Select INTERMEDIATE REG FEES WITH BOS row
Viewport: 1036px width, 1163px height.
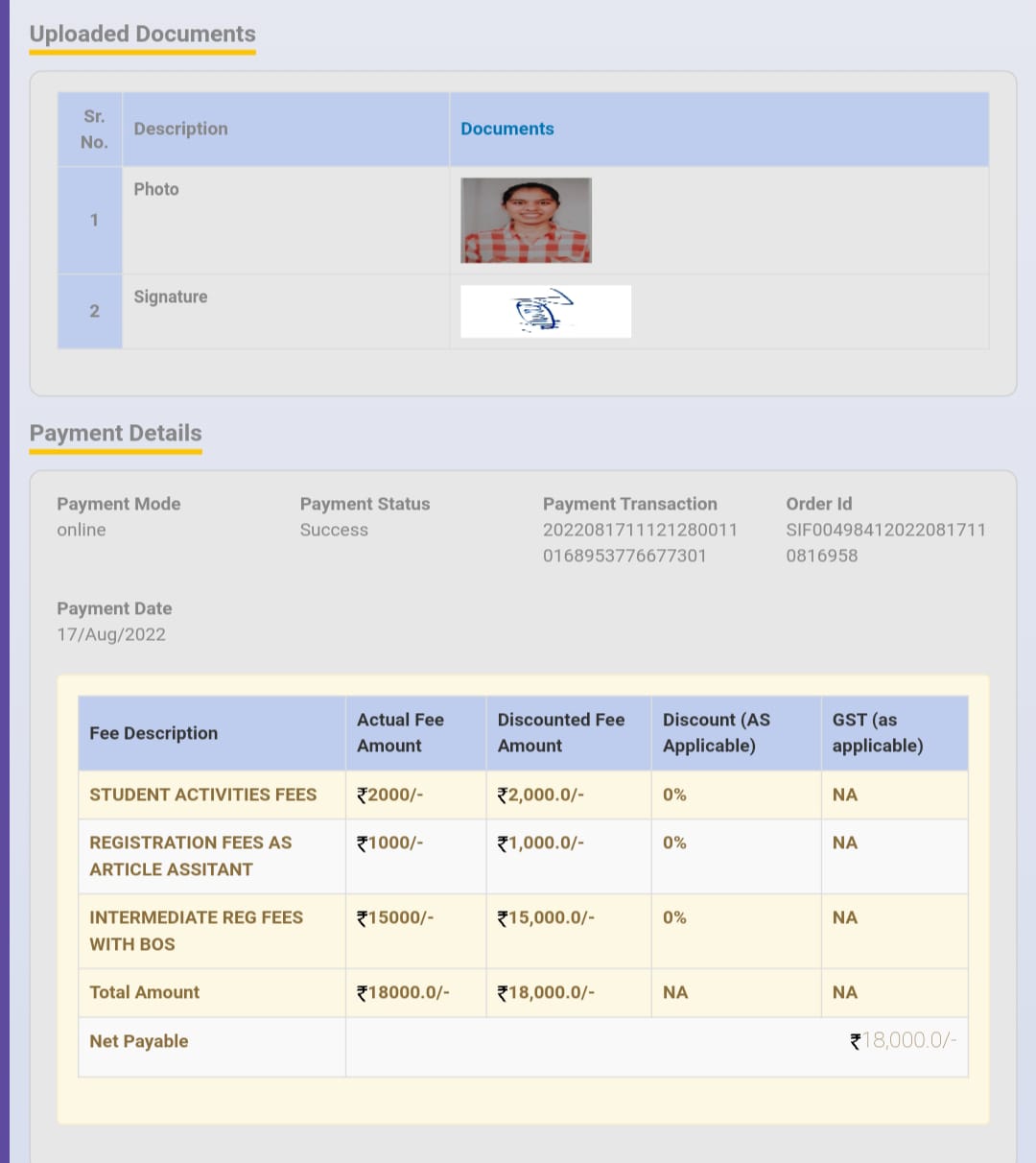196,931
